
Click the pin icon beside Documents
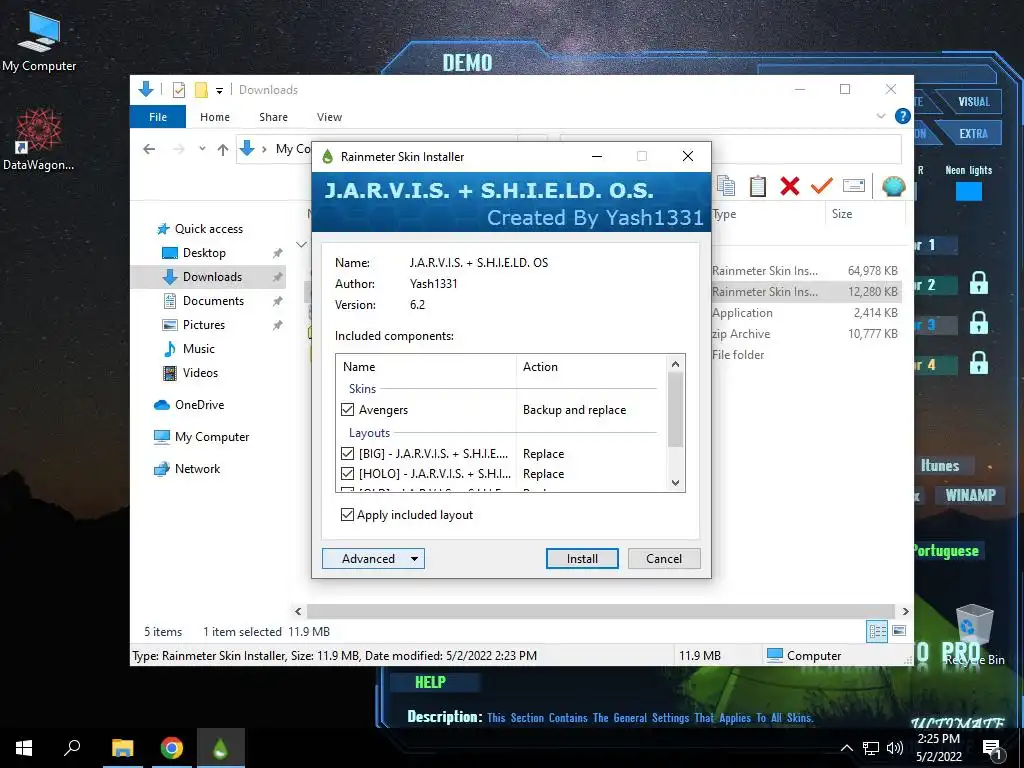(278, 301)
